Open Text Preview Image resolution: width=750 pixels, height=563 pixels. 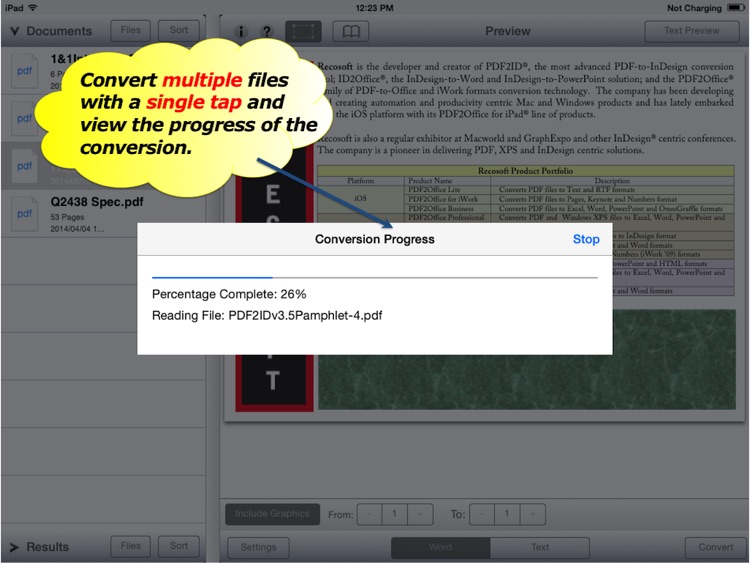click(x=691, y=31)
